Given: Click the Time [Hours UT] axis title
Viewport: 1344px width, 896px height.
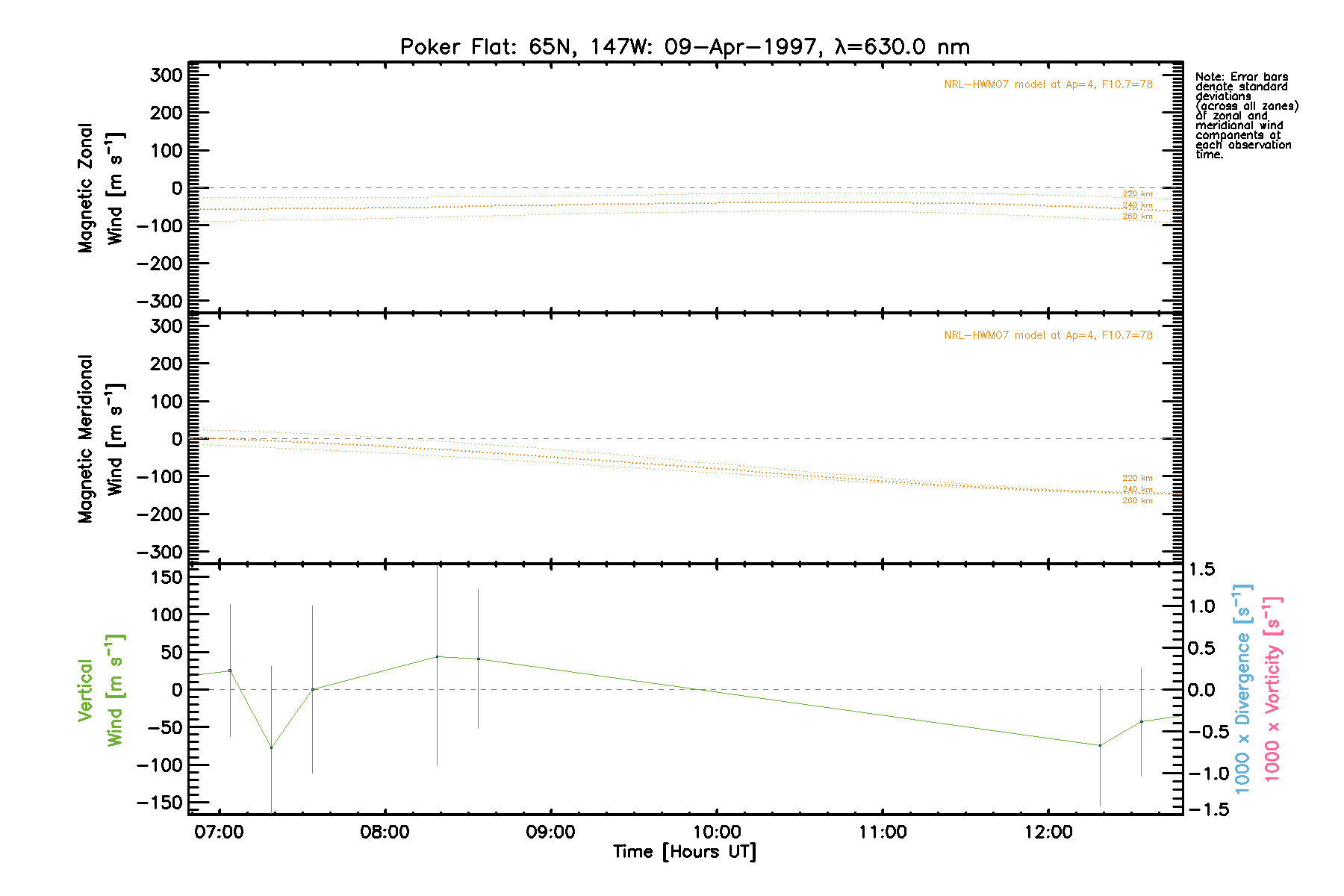Looking at the screenshot, I should (x=685, y=852).
